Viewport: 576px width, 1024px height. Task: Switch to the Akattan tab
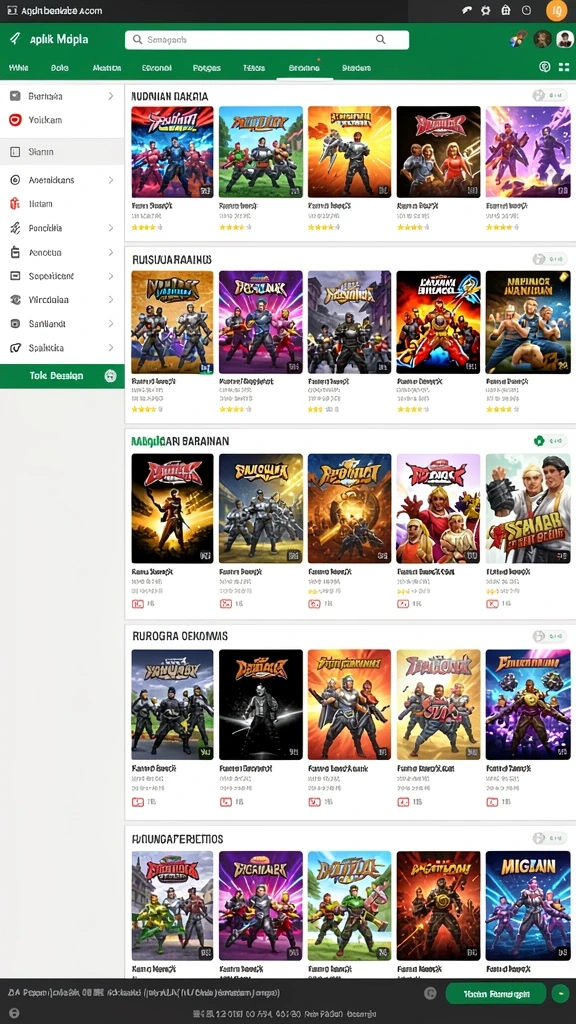[x=106, y=67]
